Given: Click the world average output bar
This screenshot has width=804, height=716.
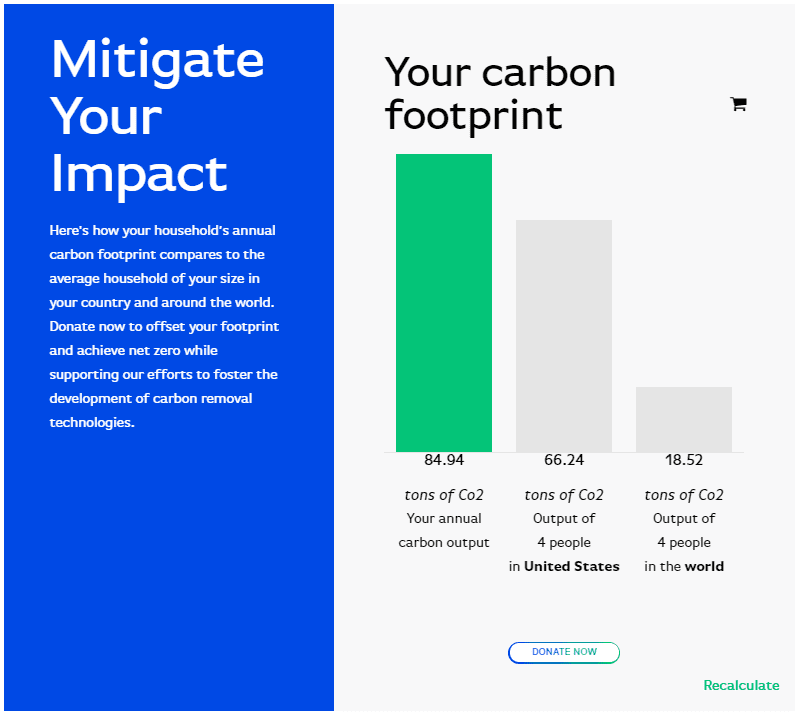Looking at the screenshot, I should (684, 419).
